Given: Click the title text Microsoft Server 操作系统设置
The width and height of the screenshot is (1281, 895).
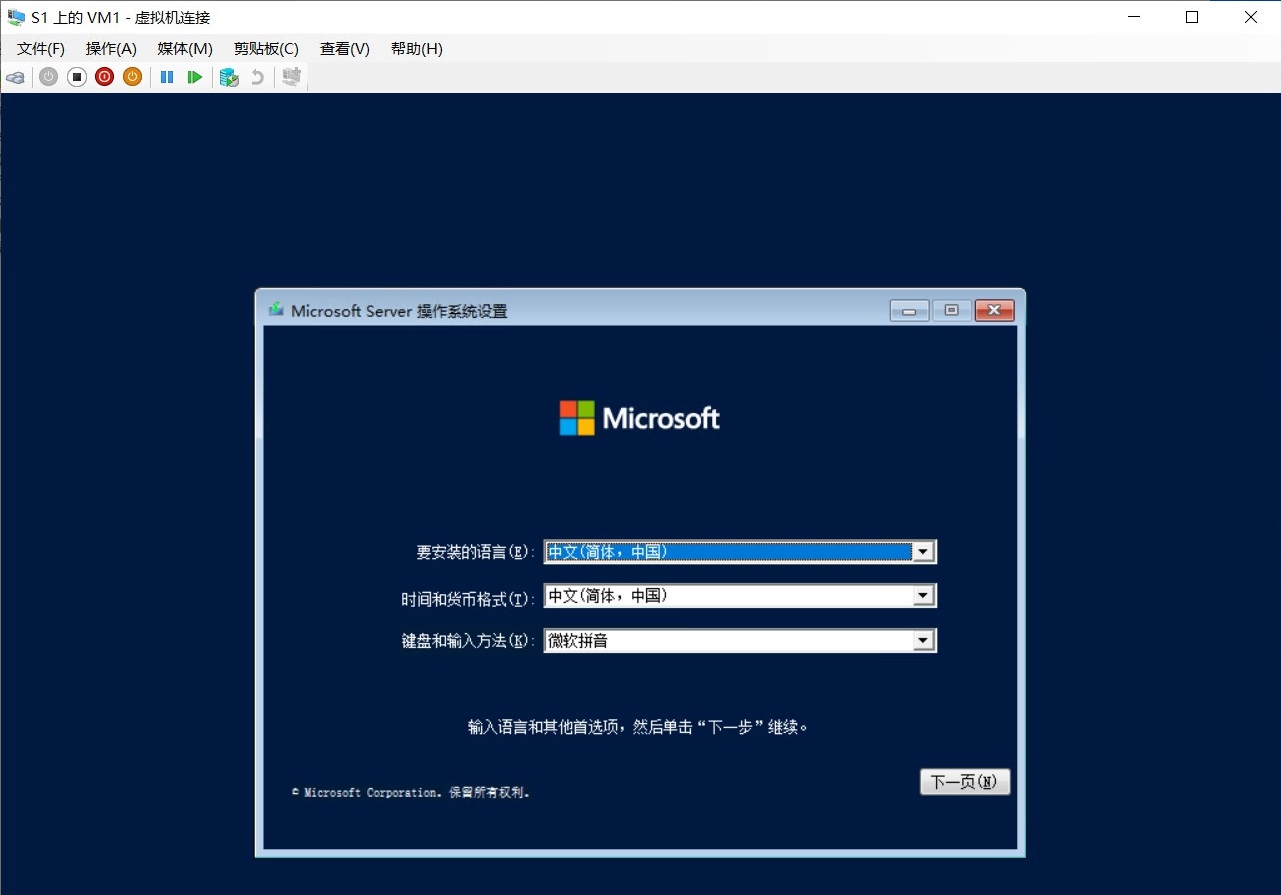Looking at the screenshot, I should pyautogui.click(x=399, y=311).
